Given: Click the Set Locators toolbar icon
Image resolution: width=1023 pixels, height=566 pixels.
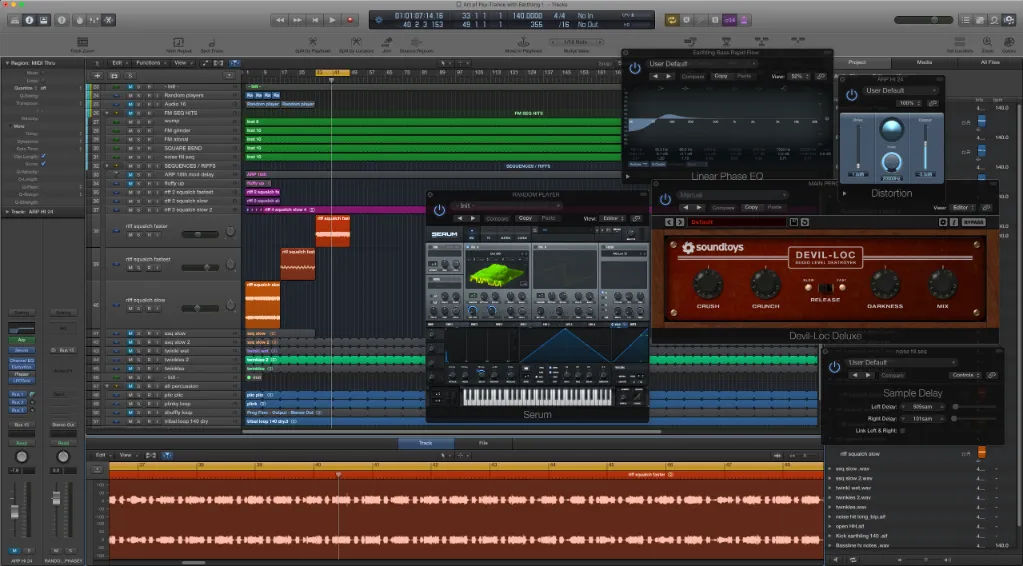Looking at the screenshot, I should coord(960,44).
